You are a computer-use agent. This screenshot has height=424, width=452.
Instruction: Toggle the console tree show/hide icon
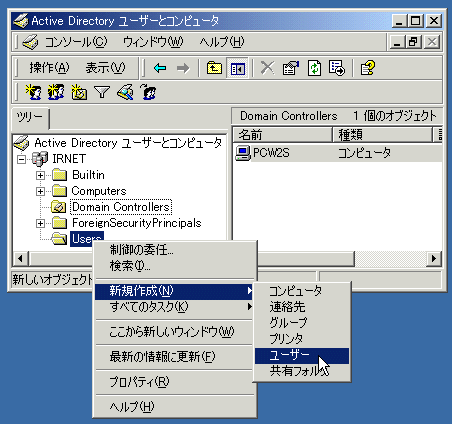(x=237, y=68)
